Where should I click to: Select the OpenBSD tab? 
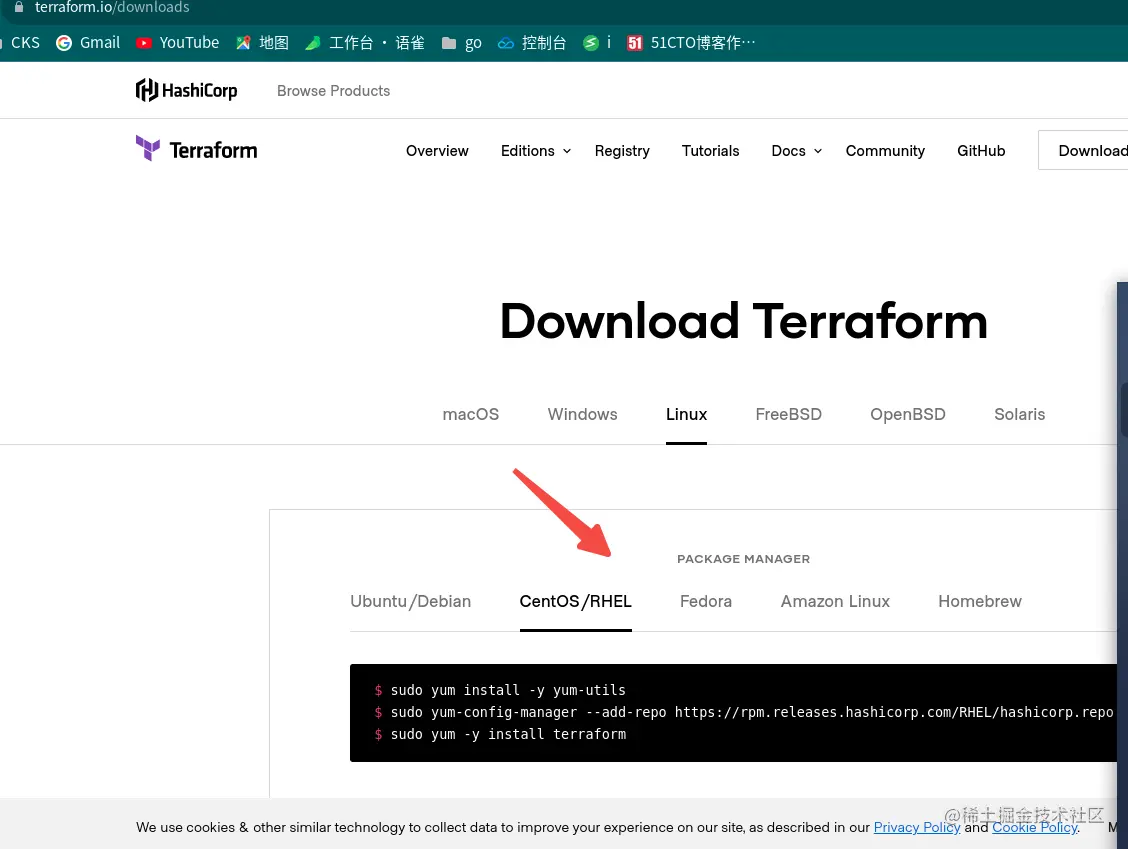(x=907, y=414)
